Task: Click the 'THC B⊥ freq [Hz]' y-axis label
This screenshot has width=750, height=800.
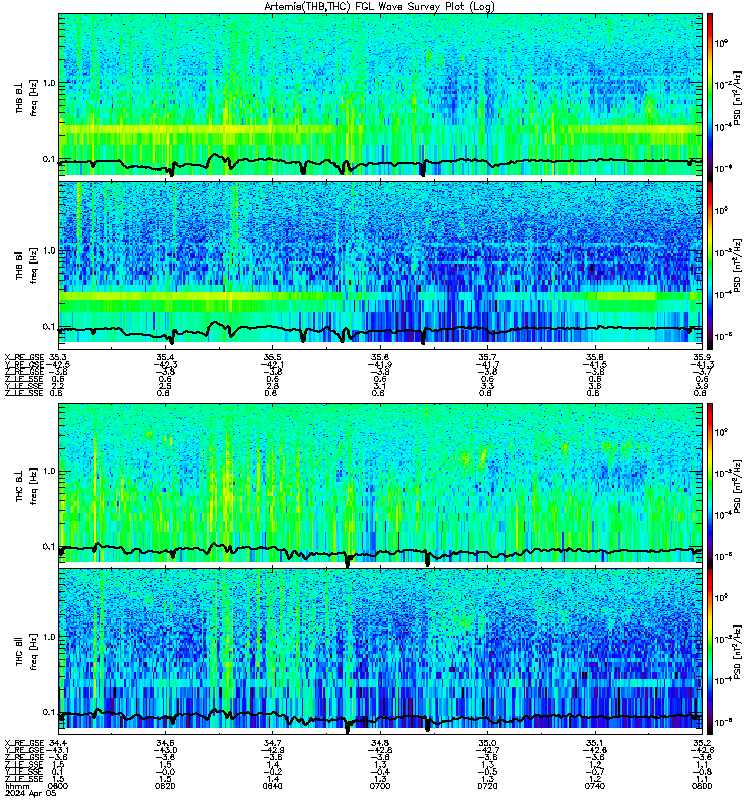Action: 27,486
